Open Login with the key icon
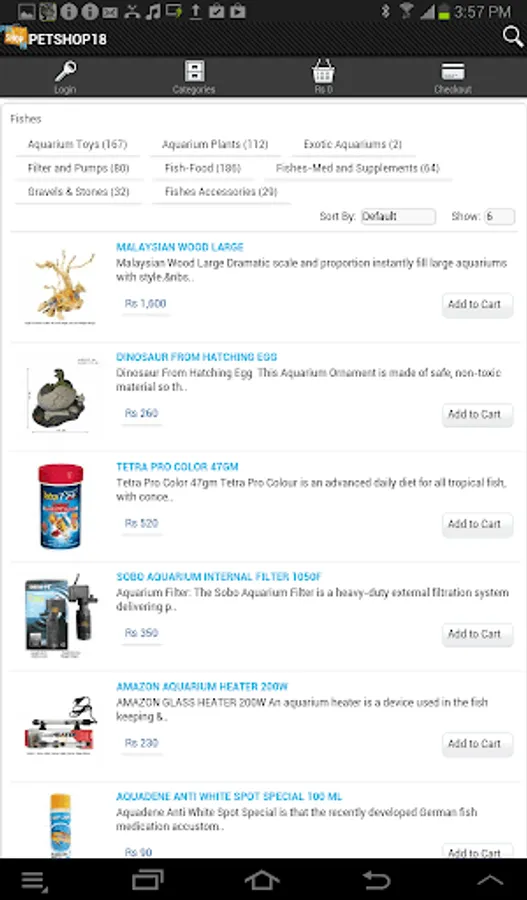Image resolution: width=527 pixels, height=900 pixels. [65, 77]
